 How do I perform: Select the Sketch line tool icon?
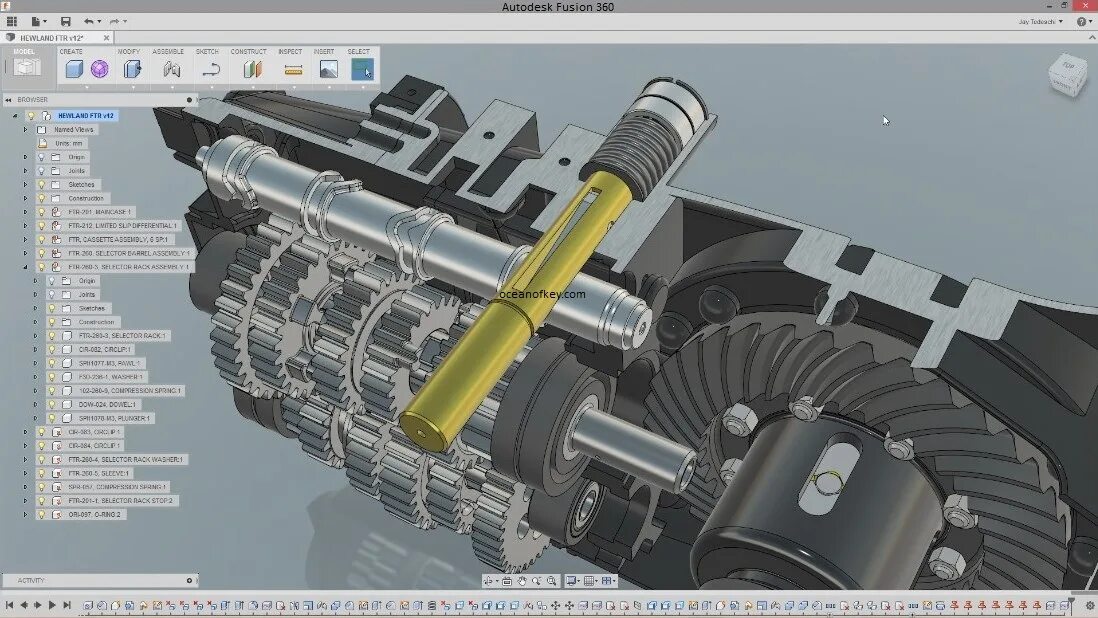211,69
